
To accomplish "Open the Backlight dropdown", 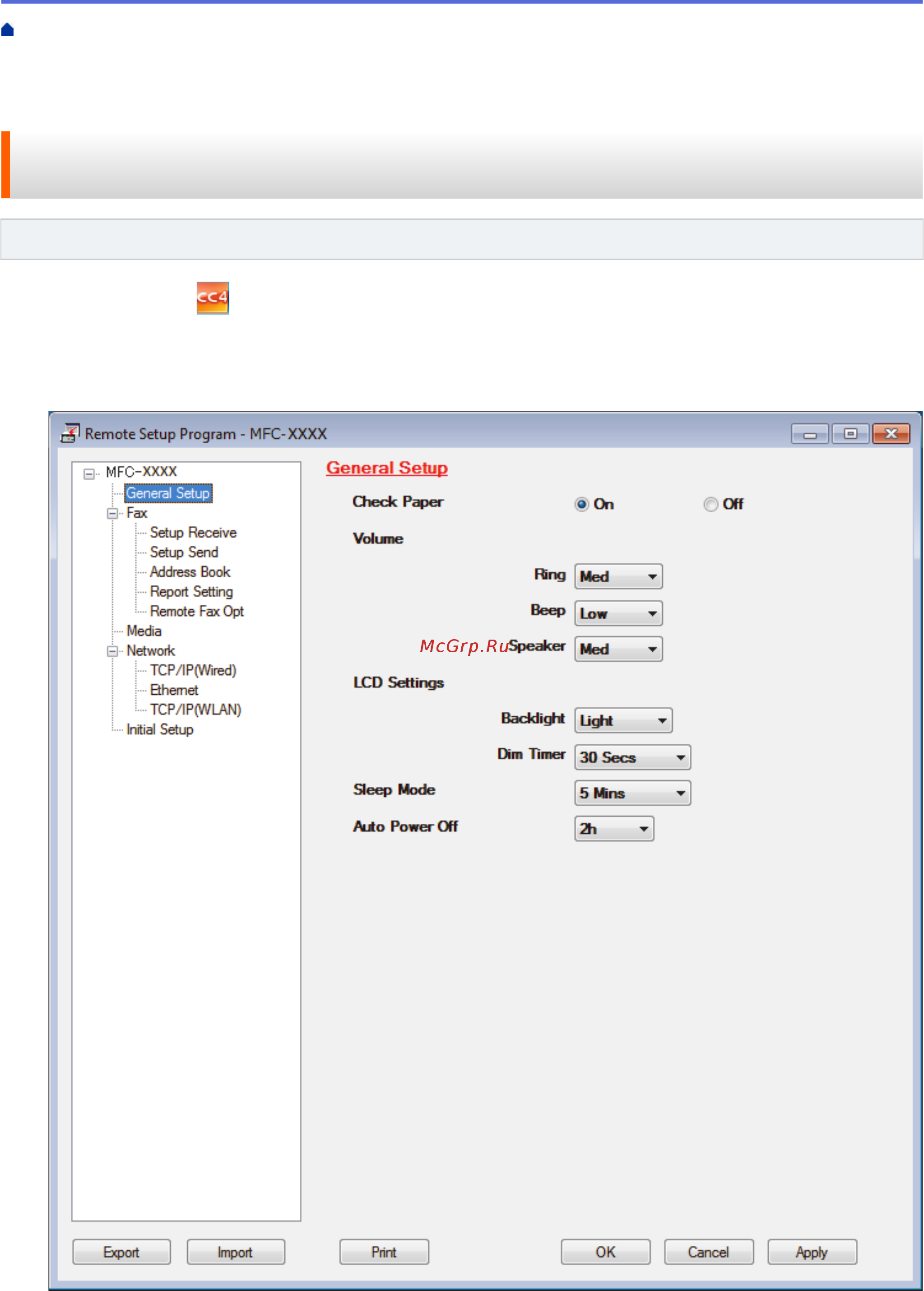I will tap(623, 720).
